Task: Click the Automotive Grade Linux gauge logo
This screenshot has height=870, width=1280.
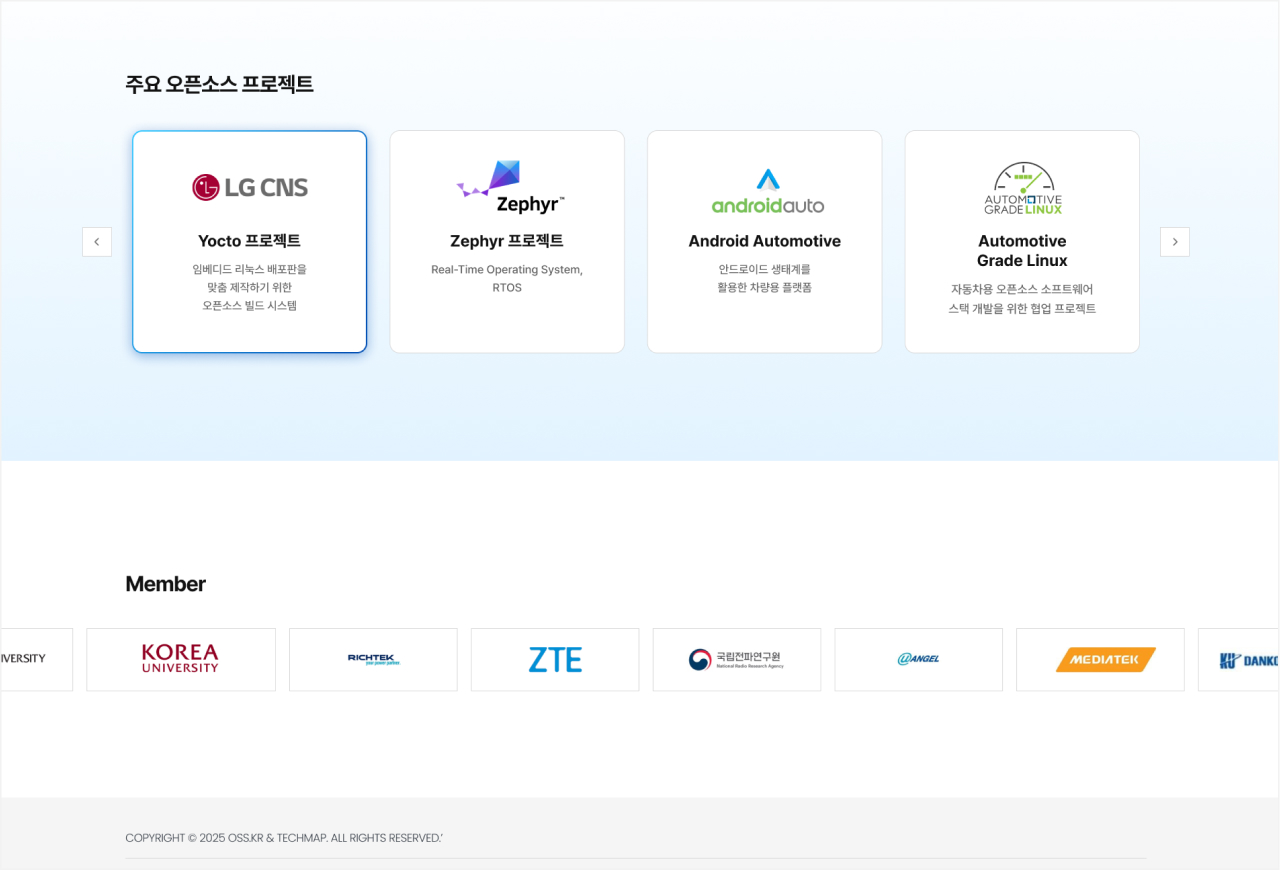Action: pos(1023,188)
